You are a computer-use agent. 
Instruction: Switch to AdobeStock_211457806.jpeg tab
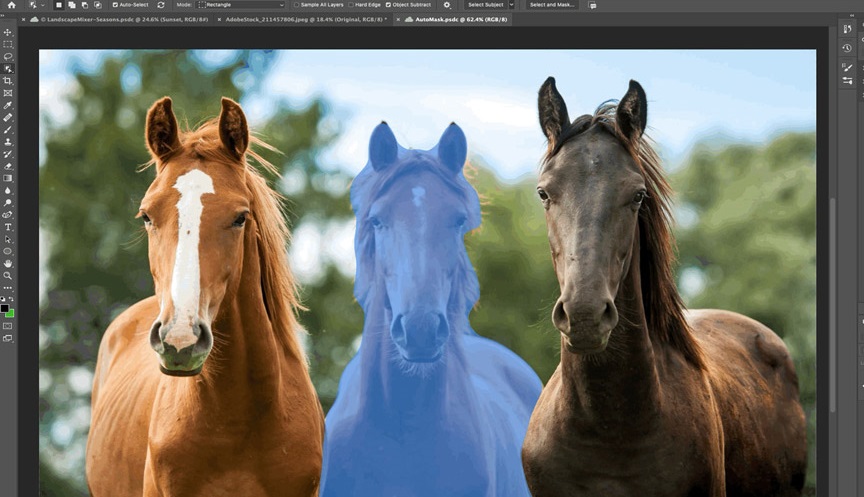pos(306,19)
